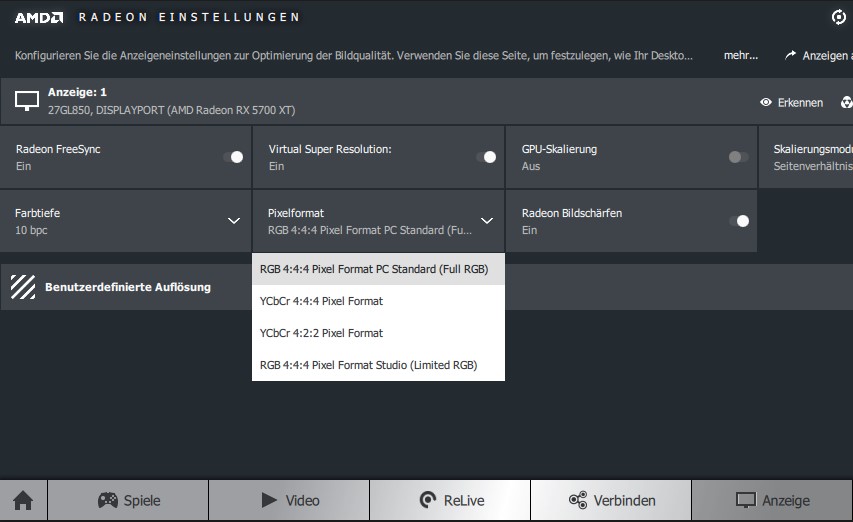
Task: Click the Pixelformat current value text
Action: tap(370, 230)
